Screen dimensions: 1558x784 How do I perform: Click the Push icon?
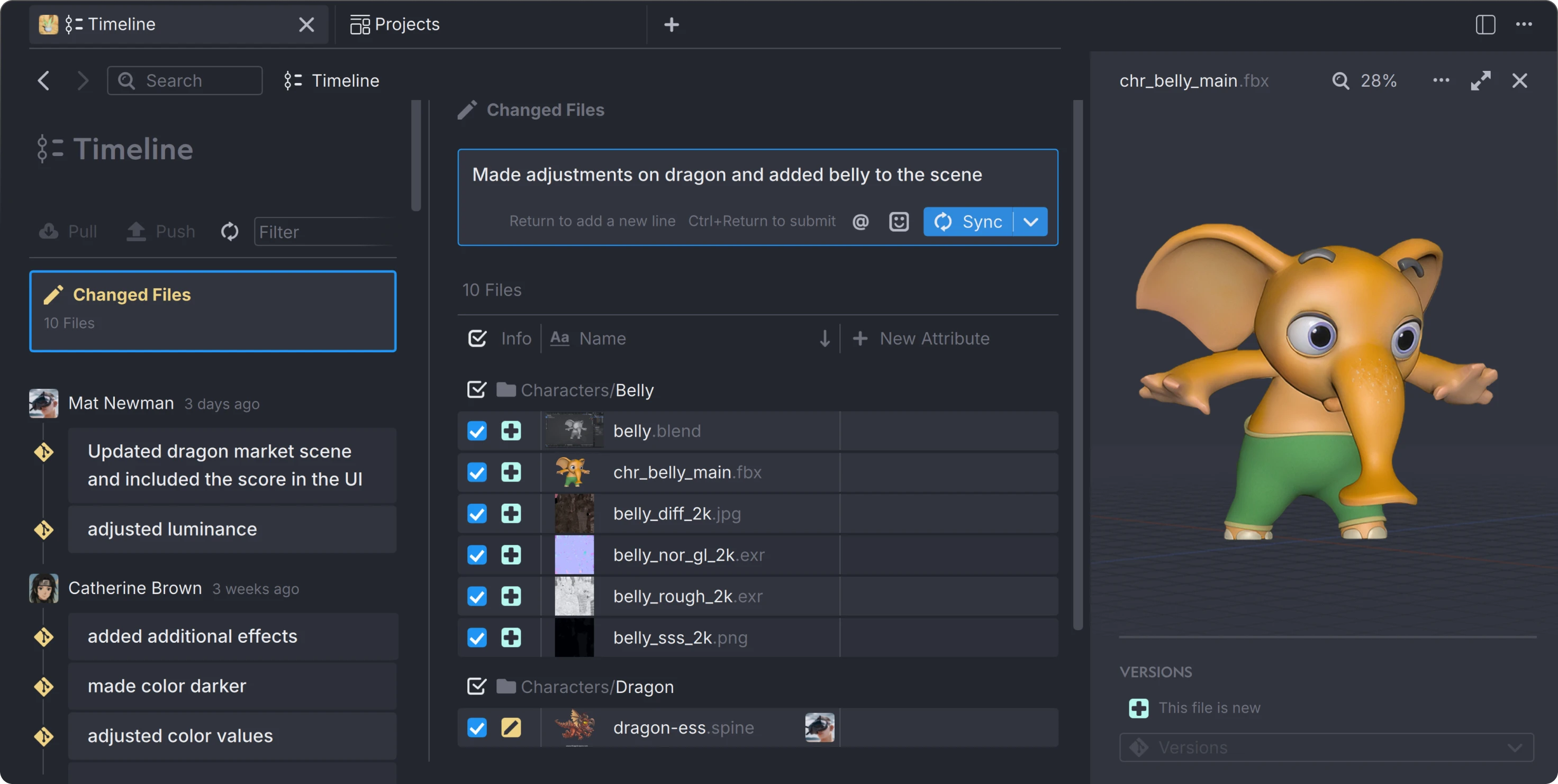[x=135, y=232]
